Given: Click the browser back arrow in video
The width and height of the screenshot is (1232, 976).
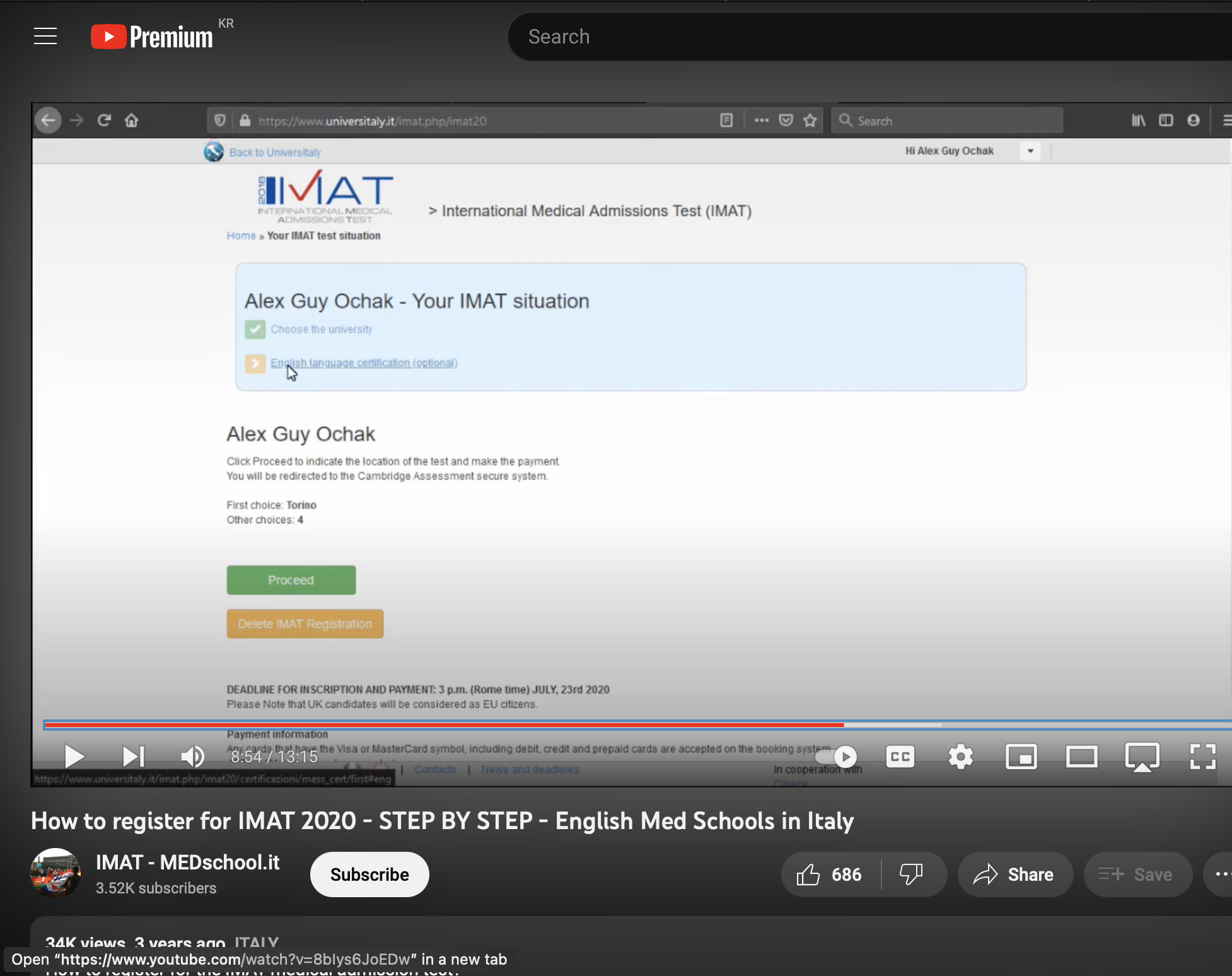Looking at the screenshot, I should [x=48, y=120].
